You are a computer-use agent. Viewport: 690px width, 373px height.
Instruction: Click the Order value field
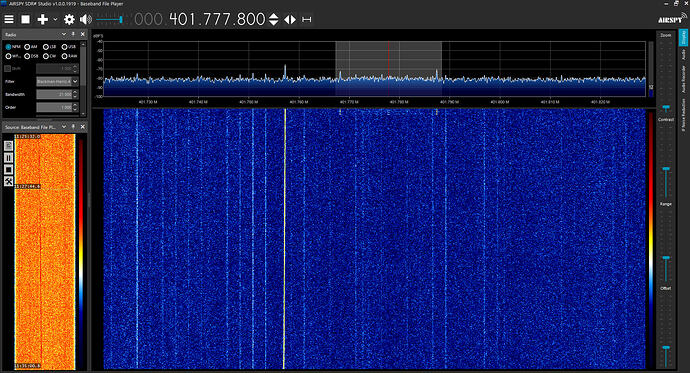54,107
